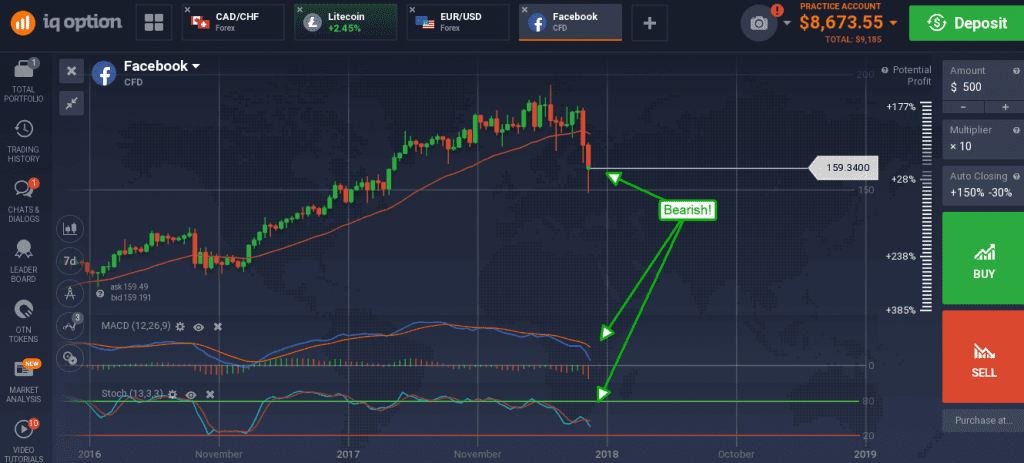Click the Purchase at... button
Image resolution: width=1024 pixels, height=463 pixels.
983,421
